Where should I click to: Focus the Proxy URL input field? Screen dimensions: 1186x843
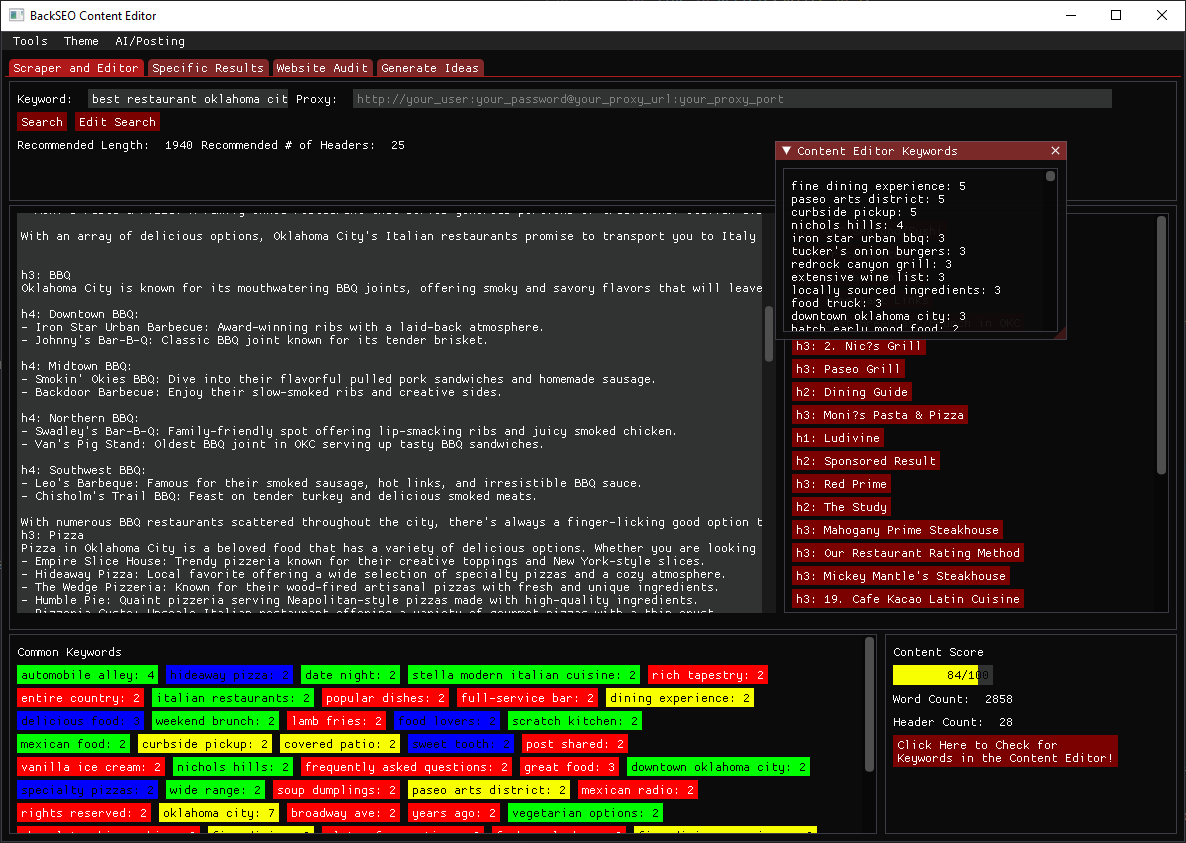click(x=731, y=99)
